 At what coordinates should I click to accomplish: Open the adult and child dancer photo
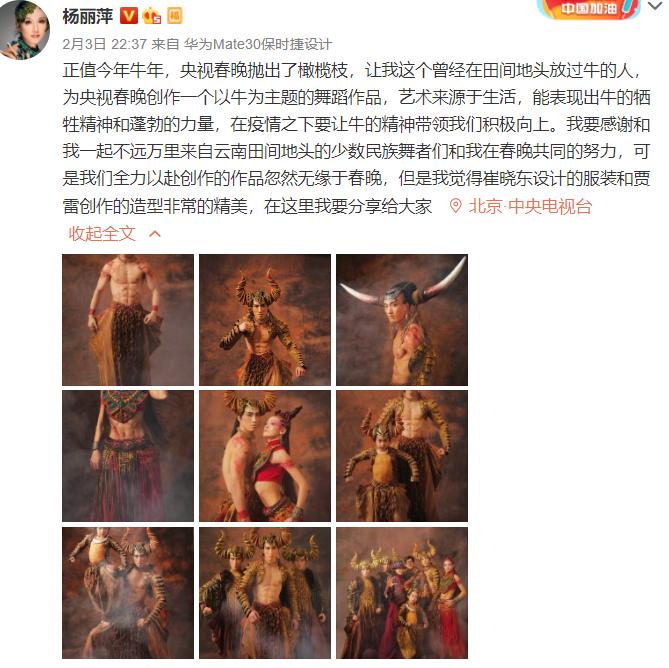coord(402,456)
